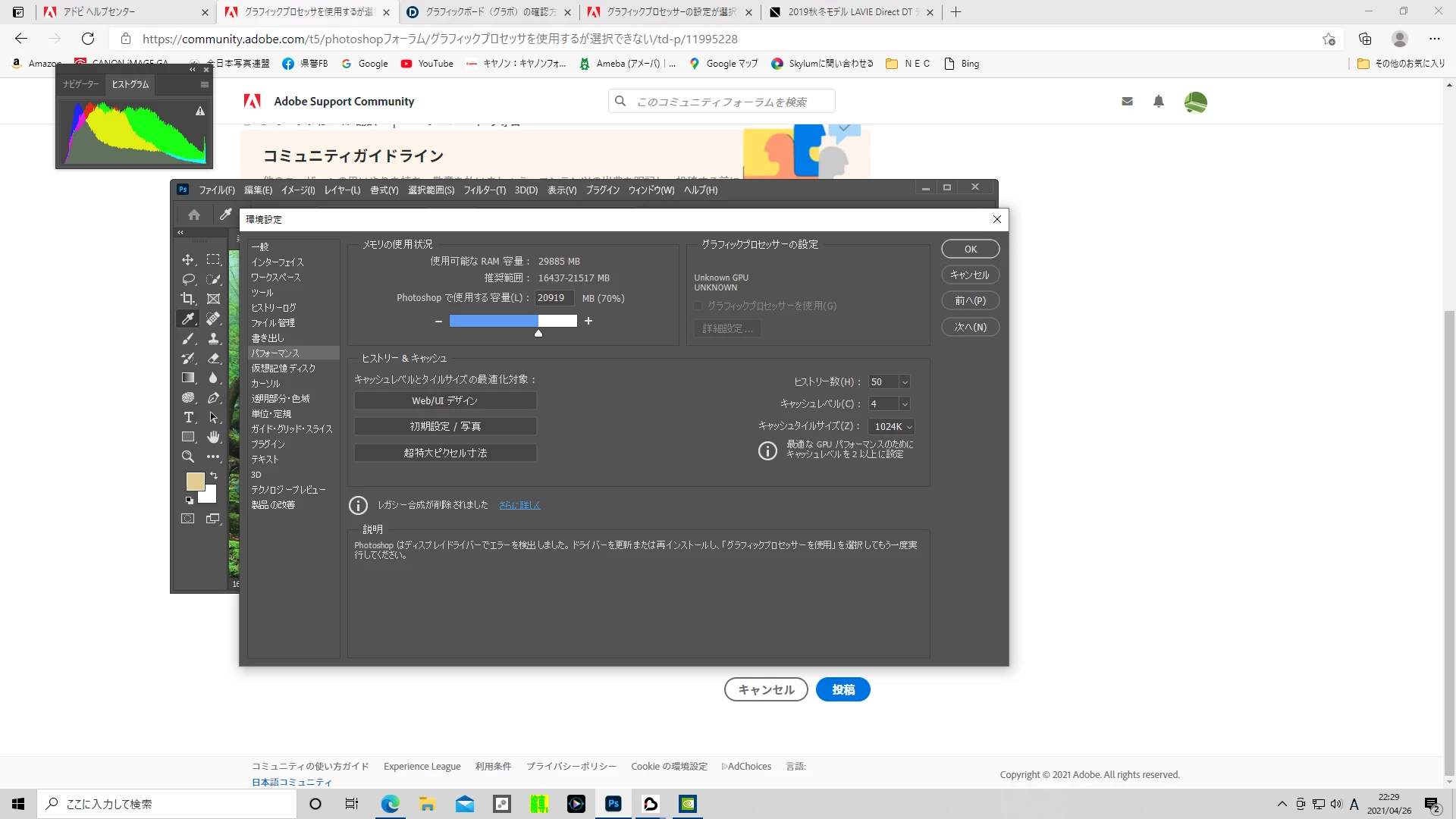Click the blue legacy compositing link
The height and width of the screenshot is (819, 1456).
tap(519, 505)
